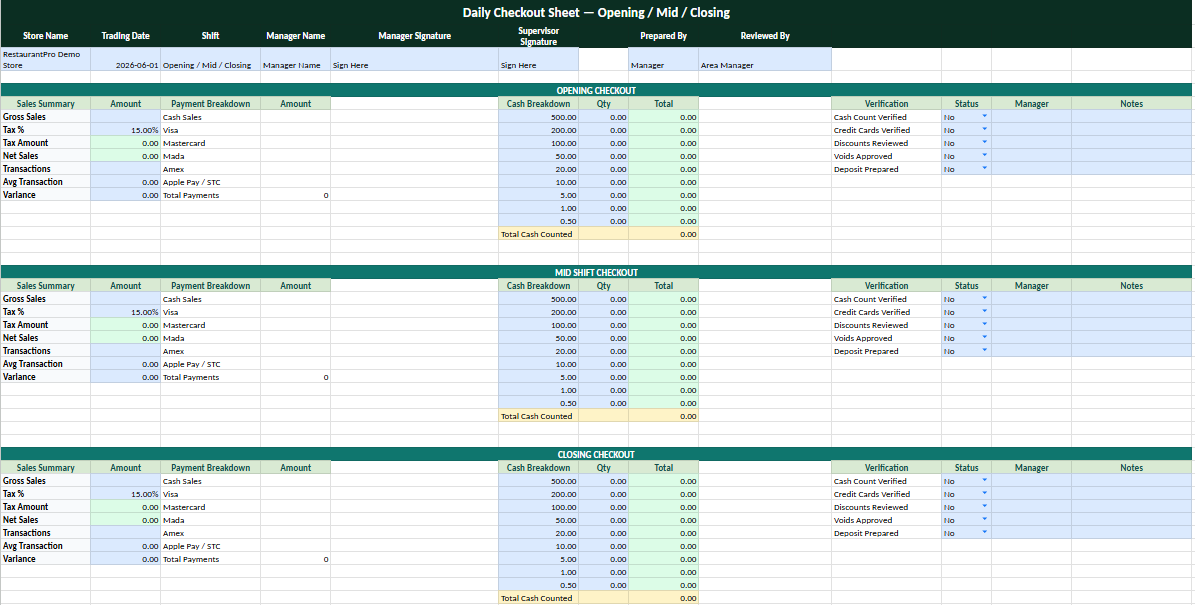
Task: Open Closing Voids Approved status dropdown
Action: pos(984,520)
